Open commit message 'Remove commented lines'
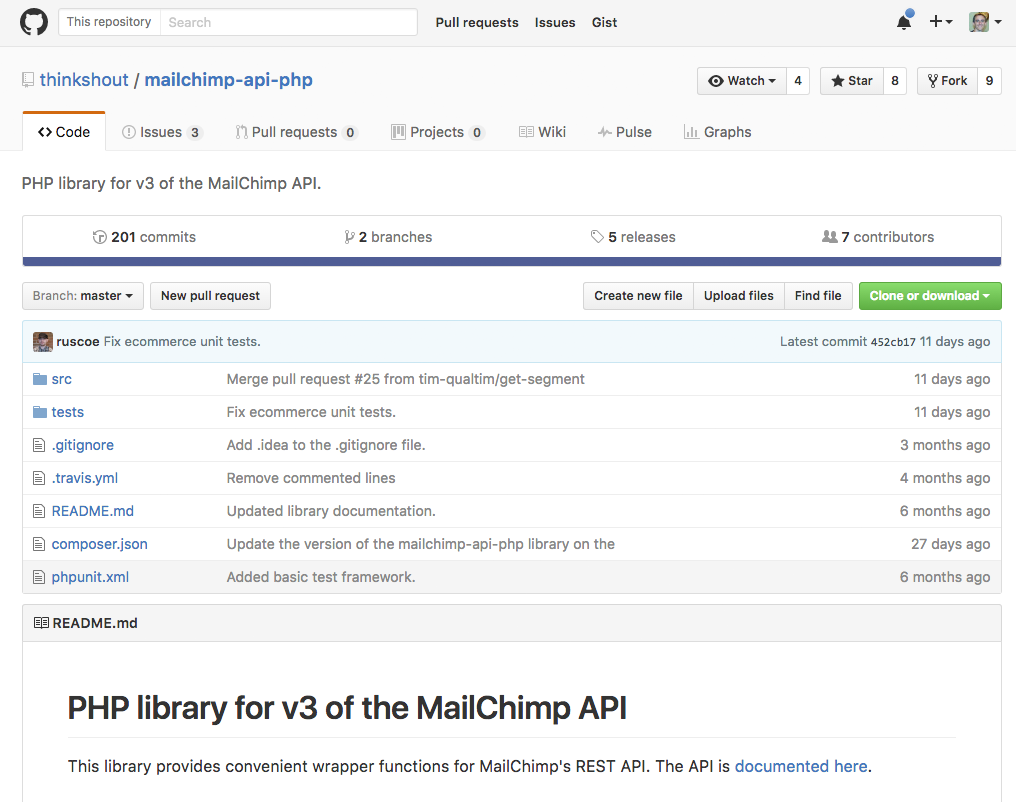The height and width of the screenshot is (802, 1016). pyautogui.click(x=311, y=478)
